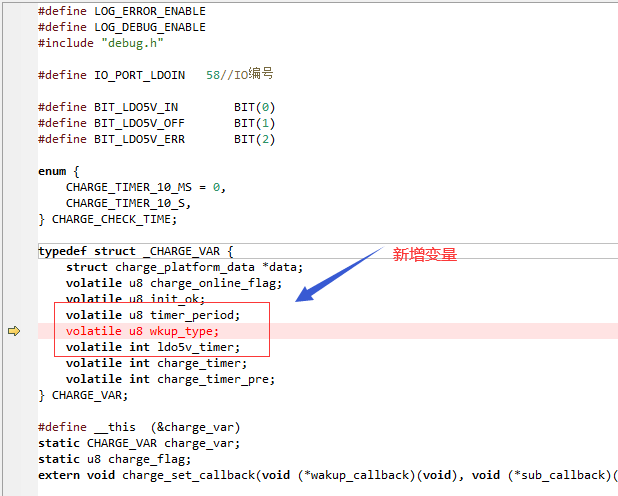Click the BIT_LDO5V_IN define
The image size is (618, 496).
(156, 107)
